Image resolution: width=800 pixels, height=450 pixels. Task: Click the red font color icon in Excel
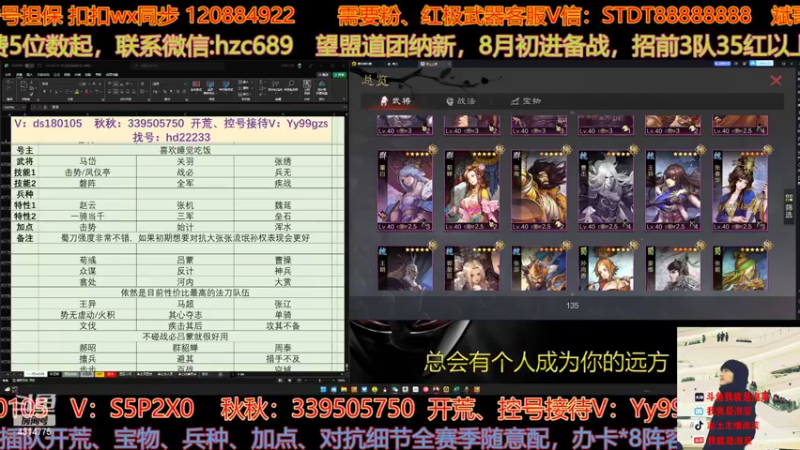[86, 92]
